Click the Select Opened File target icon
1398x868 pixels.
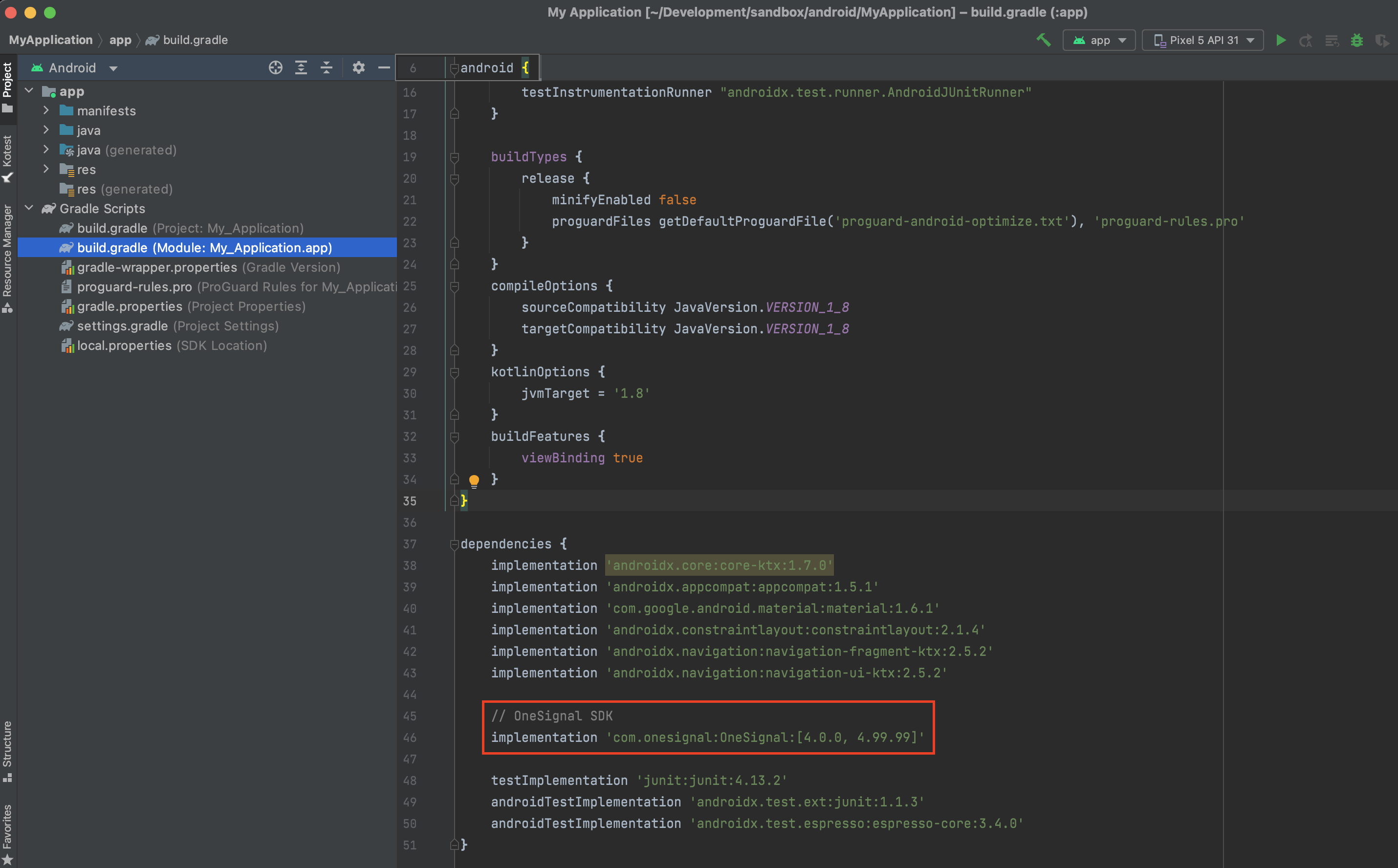(276, 68)
